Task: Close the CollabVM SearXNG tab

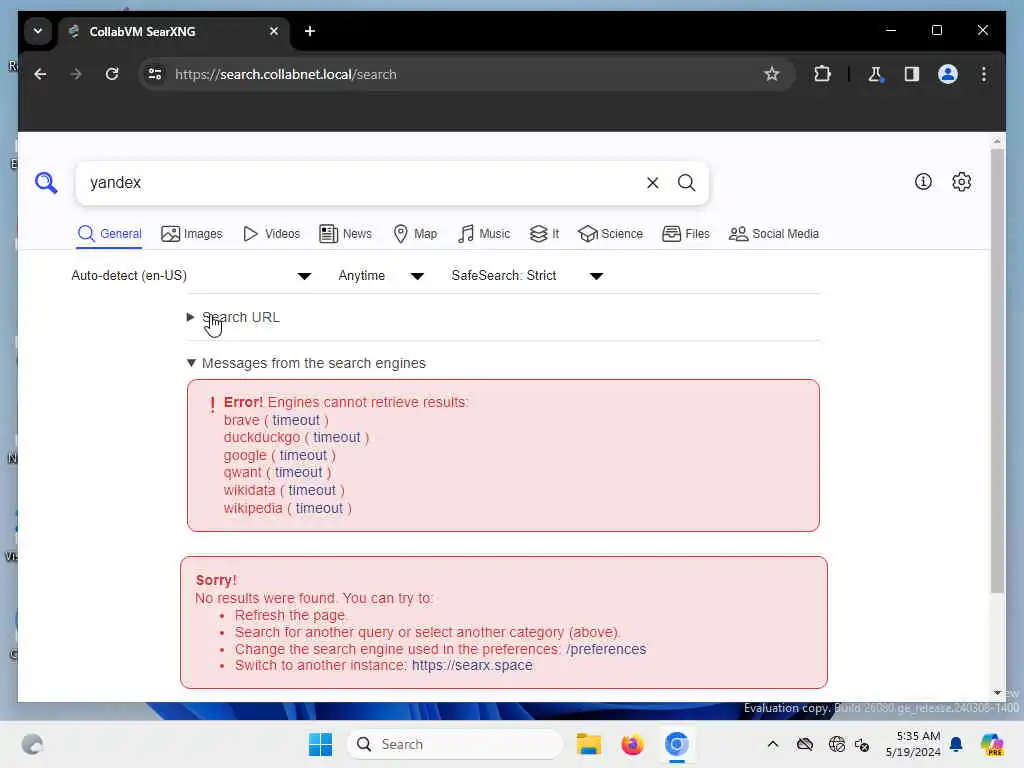Action: coord(274,31)
